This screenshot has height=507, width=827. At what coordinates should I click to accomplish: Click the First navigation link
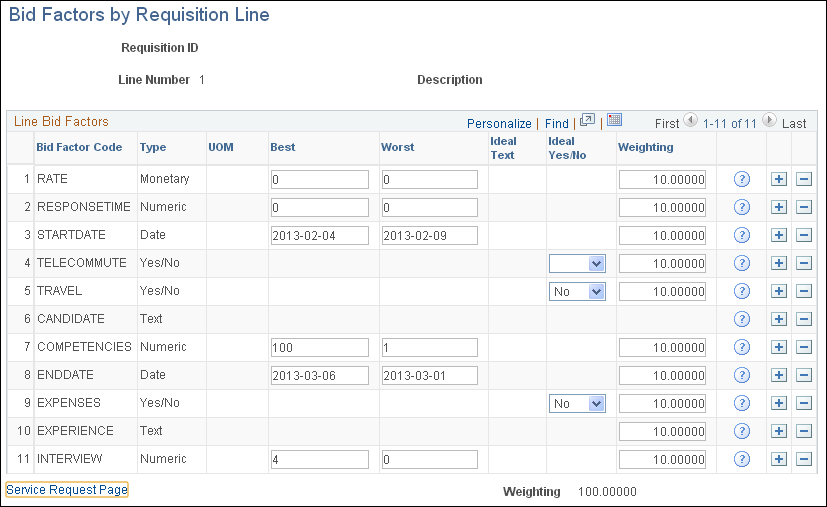point(667,123)
